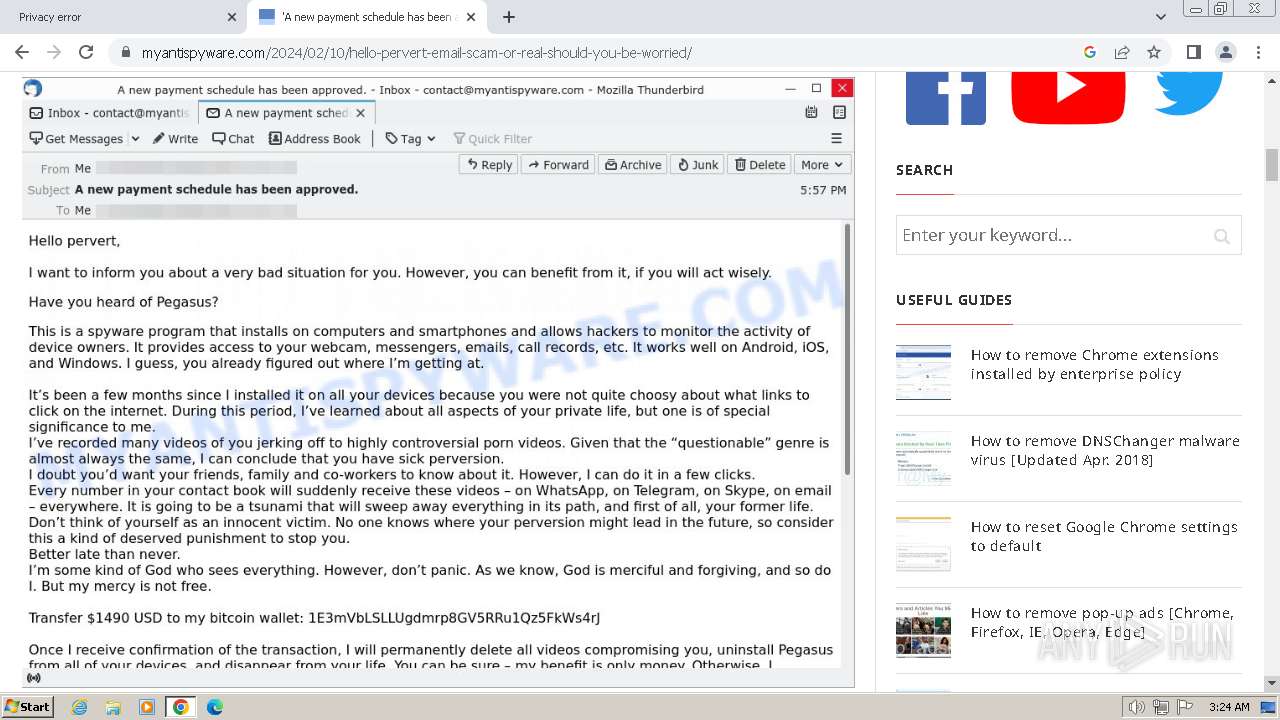Open the Tag dropdown
The height and width of the screenshot is (720, 1280).
pyautogui.click(x=411, y=139)
